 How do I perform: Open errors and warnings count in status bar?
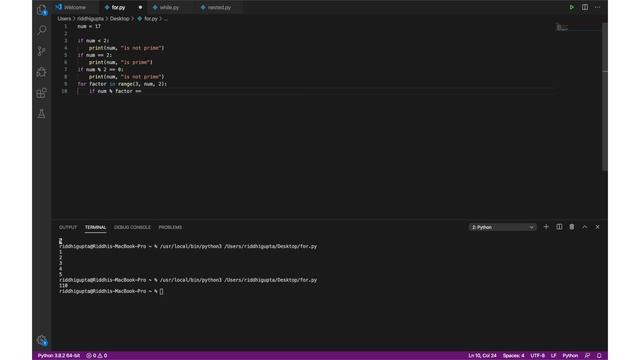96,356
